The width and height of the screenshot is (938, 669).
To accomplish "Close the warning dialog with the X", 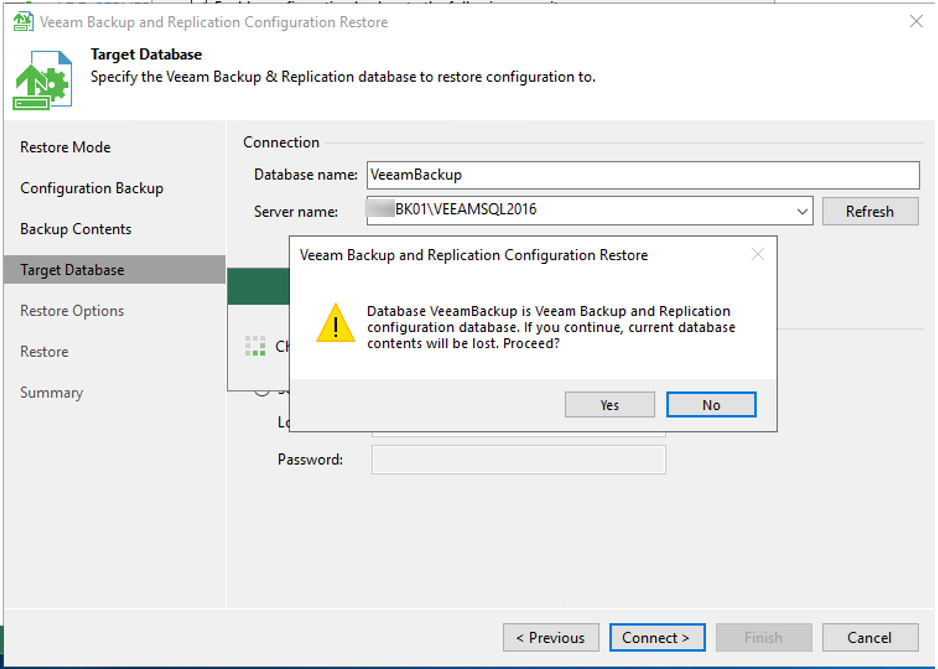I will 758,255.
